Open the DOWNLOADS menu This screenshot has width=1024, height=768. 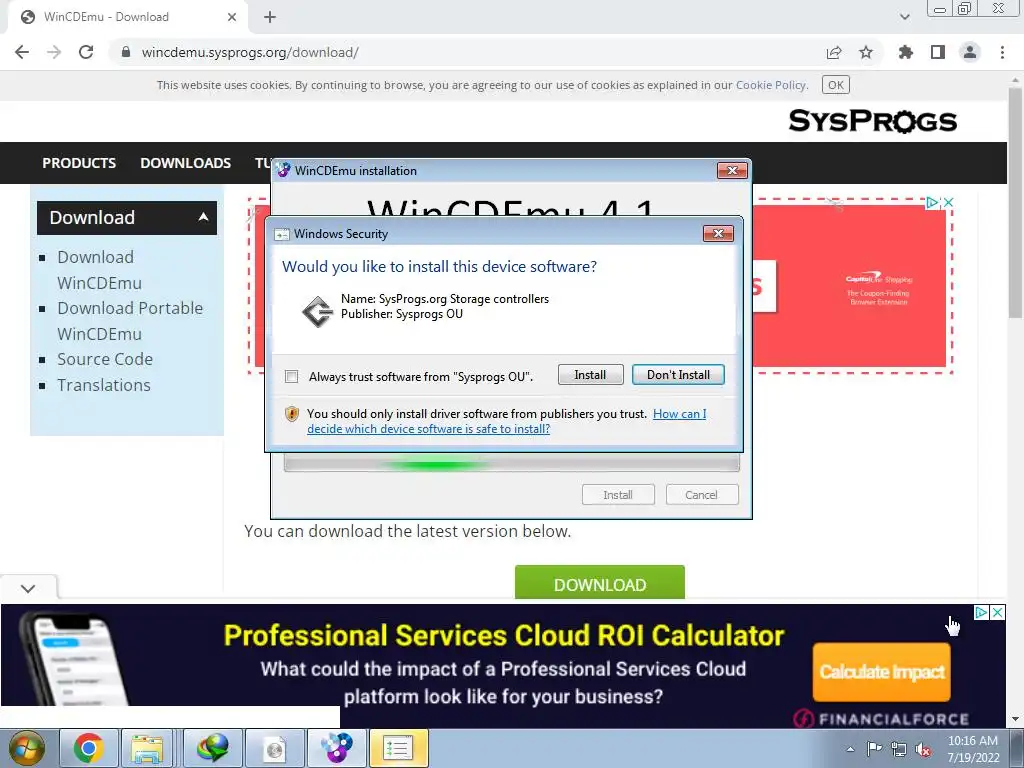coord(185,163)
